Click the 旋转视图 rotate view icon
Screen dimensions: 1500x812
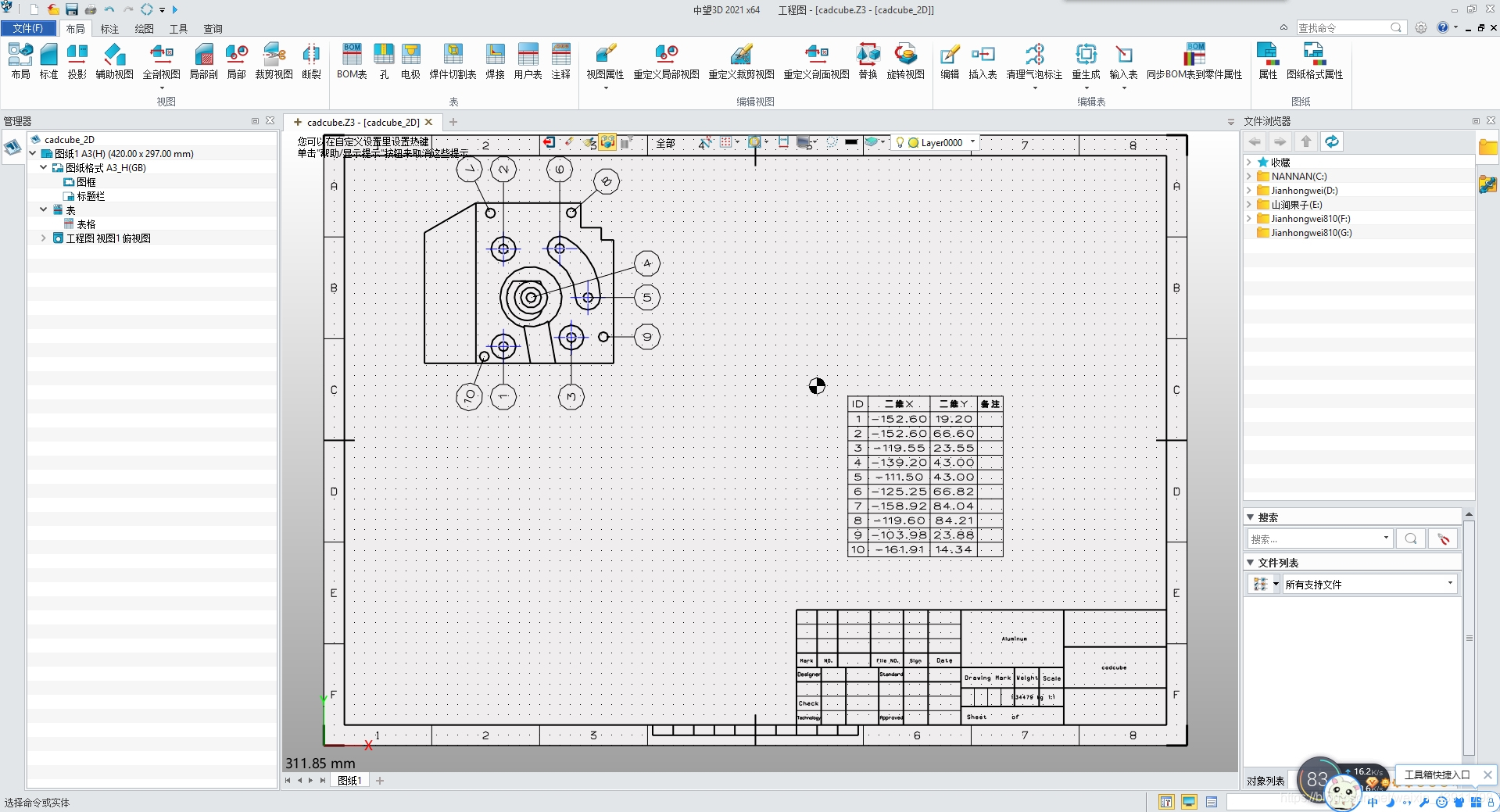click(905, 61)
